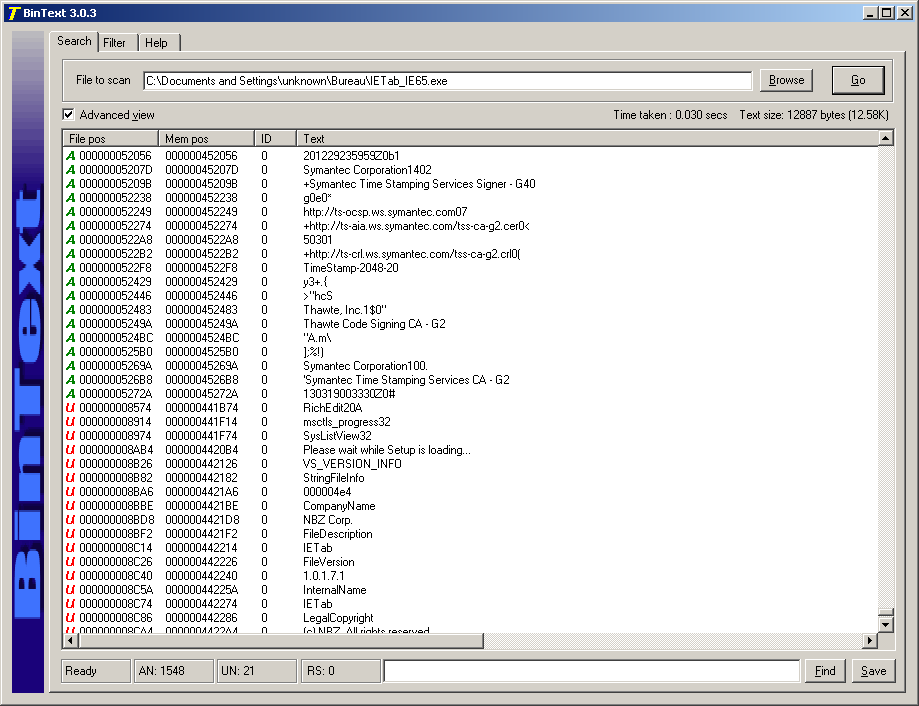Click the green A icon for Thawte Code Signing row
The width and height of the screenshot is (919, 706).
(x=71, y=324)
